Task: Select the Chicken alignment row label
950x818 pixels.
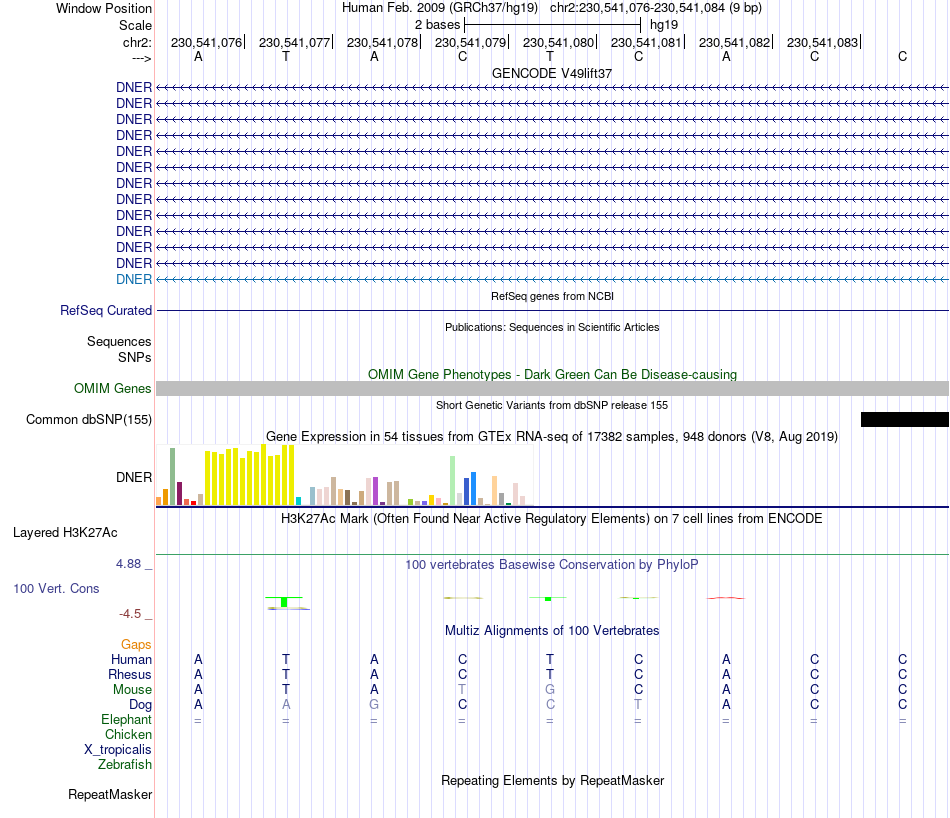Action: click(x=128, y=734)
